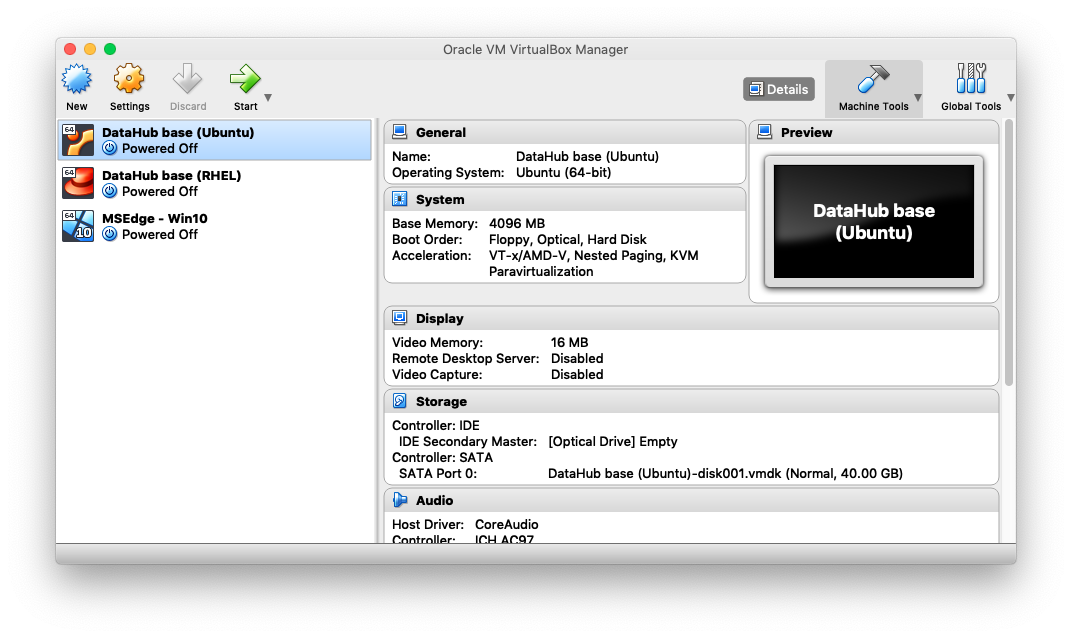Click the Name value DataHub base (Ubuntu)
1072x638 pixels.
[587, 157]
